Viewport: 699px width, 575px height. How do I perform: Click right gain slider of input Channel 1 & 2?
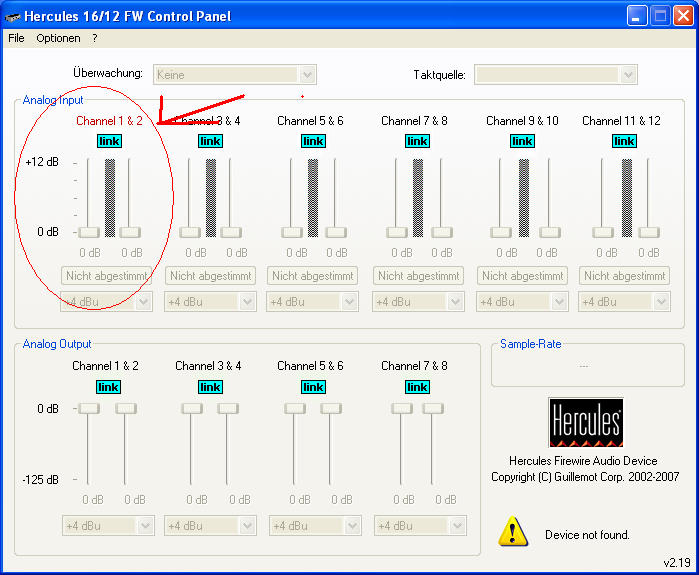(130, 232)
